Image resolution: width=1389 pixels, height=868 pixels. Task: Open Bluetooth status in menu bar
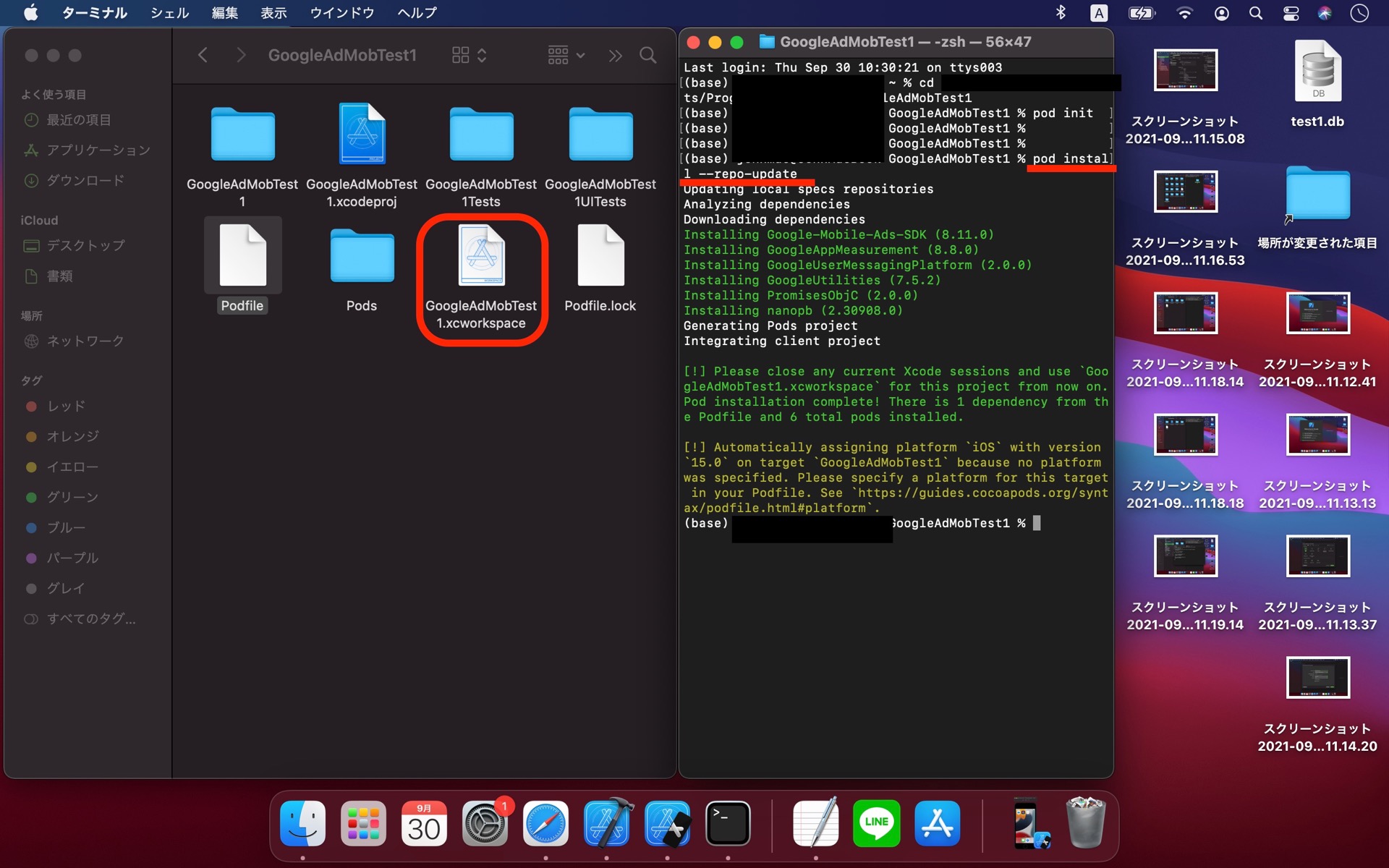(1061, 13)
